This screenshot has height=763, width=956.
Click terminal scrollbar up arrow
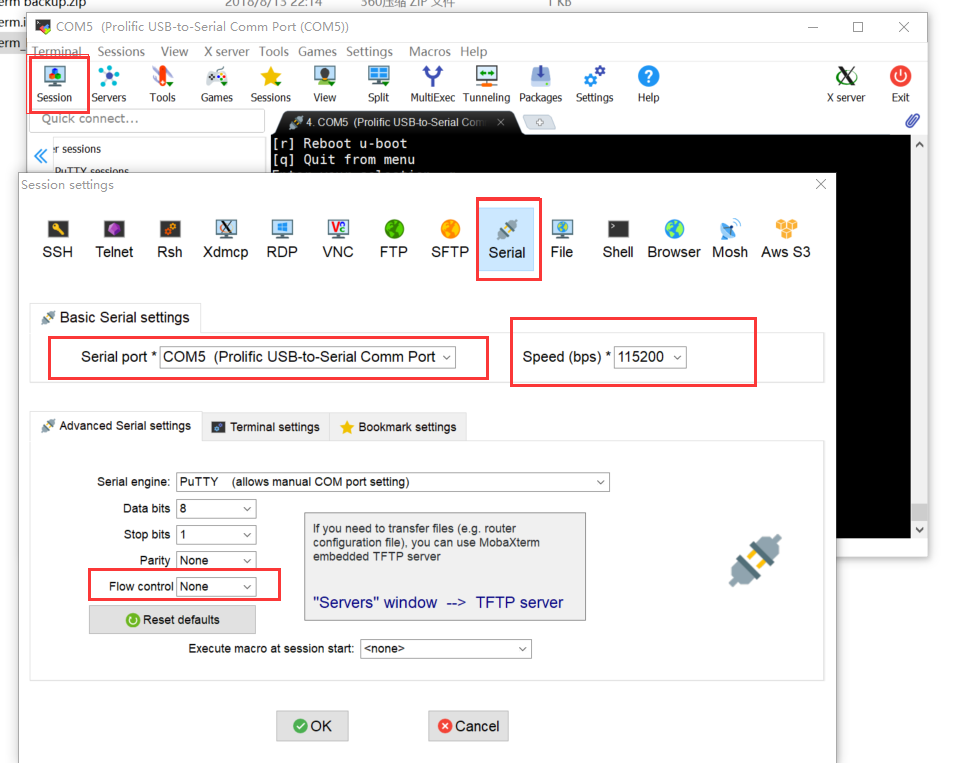919,145
